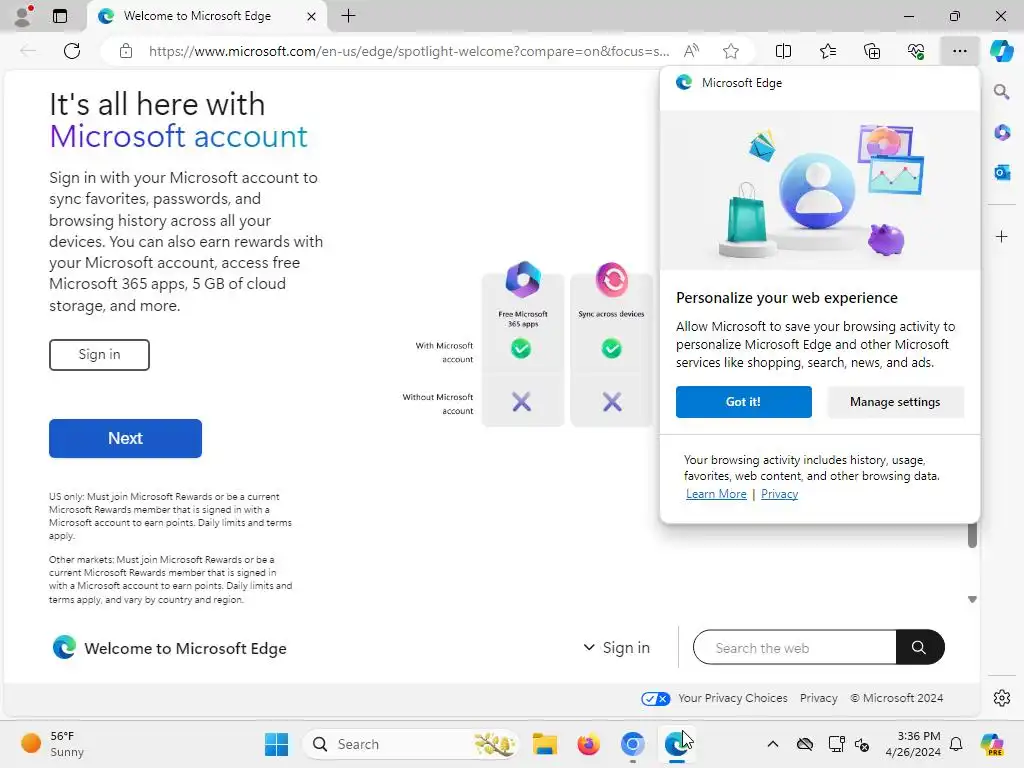
Task: Open the tab actions menu icon
Action: (x=60, y=16)
